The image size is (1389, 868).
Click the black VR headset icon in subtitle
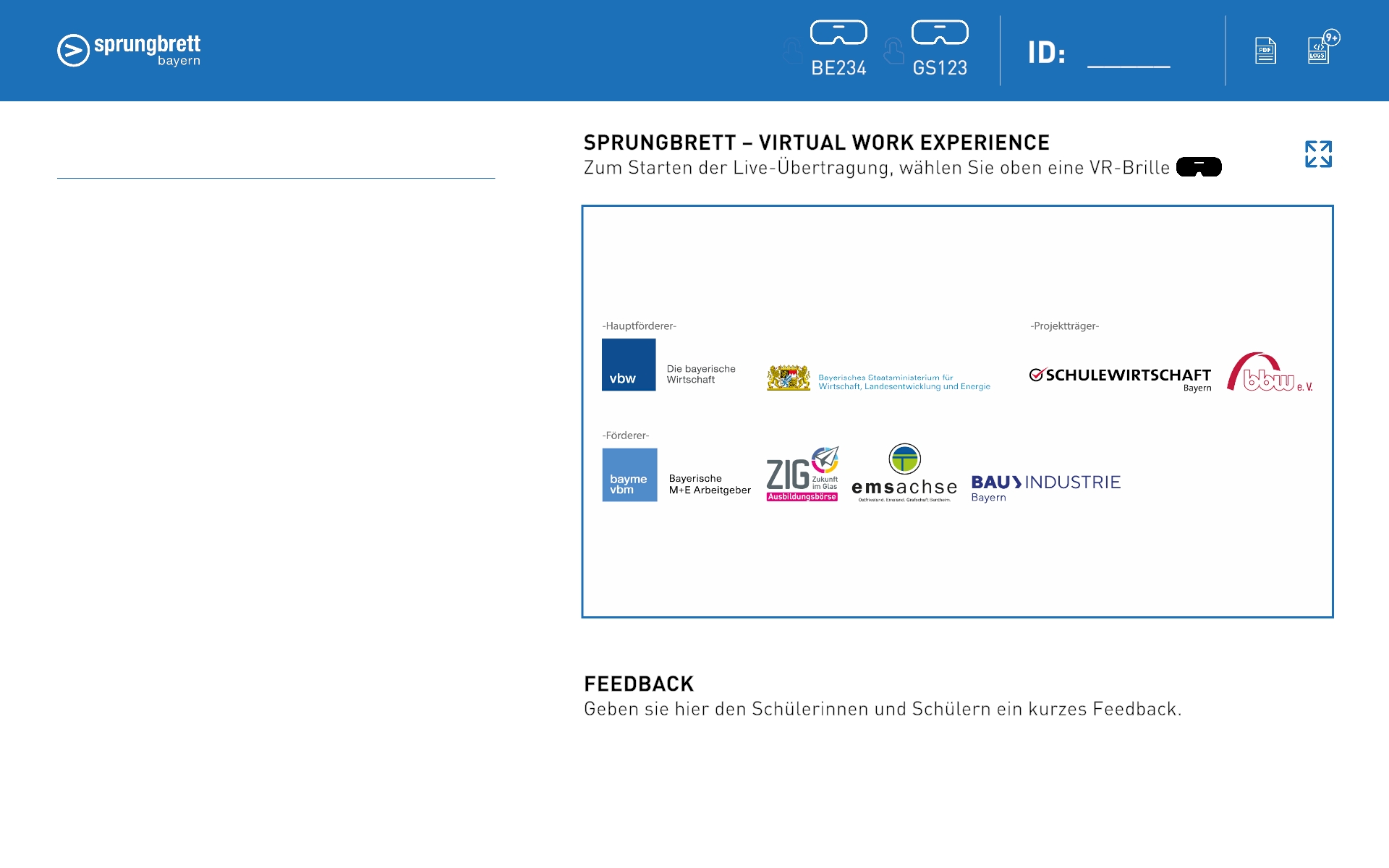1199,167
